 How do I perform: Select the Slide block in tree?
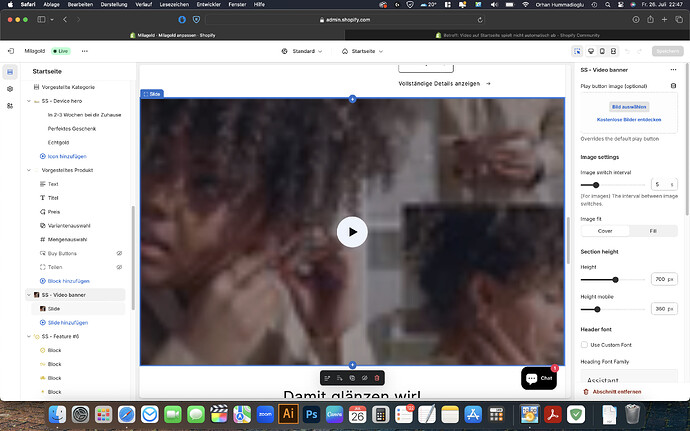[x=78, y=309]
